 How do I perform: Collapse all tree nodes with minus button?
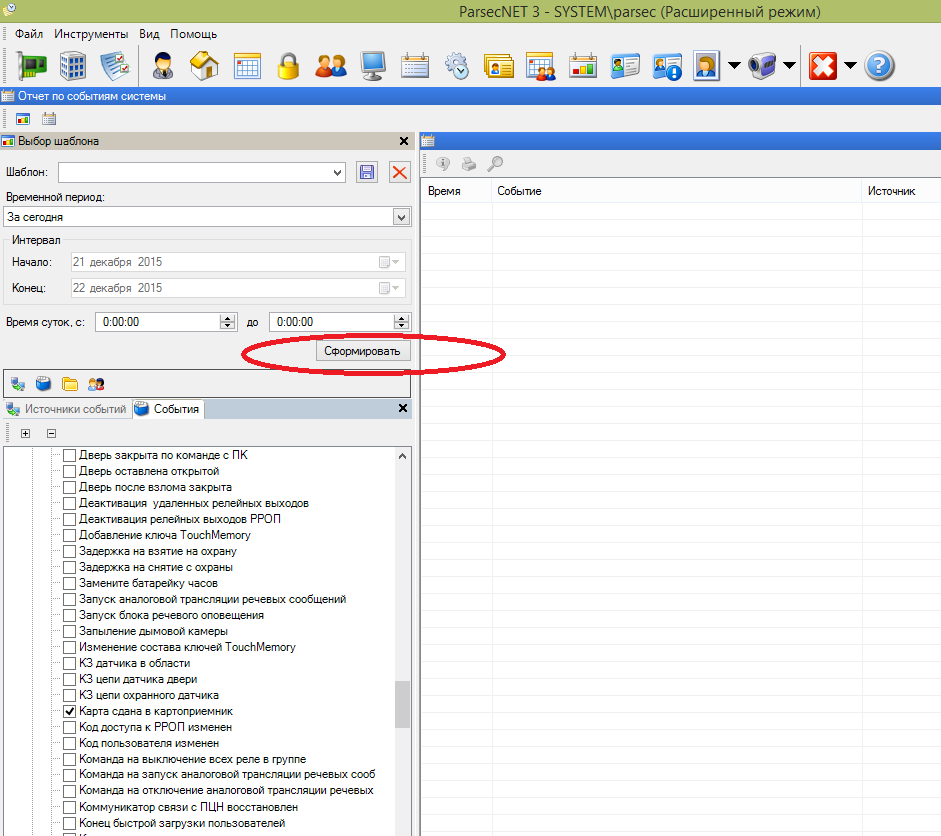tap(52, 433)
